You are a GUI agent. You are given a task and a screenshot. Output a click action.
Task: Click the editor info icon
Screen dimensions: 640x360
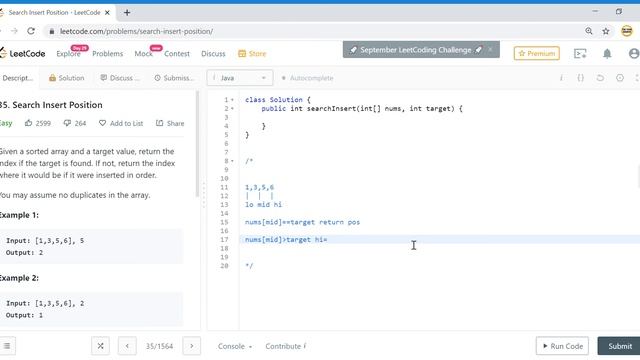(561, 78)
